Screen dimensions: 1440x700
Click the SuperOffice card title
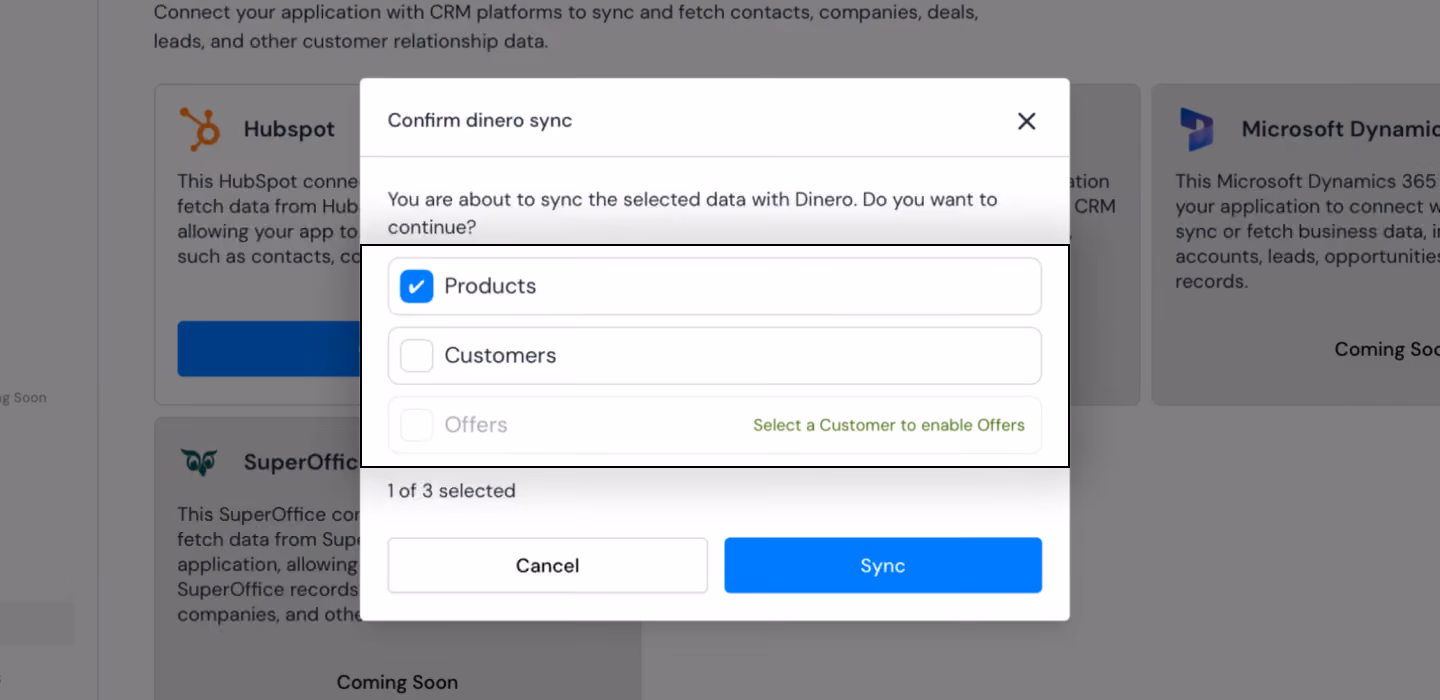(x=301, y=462)
